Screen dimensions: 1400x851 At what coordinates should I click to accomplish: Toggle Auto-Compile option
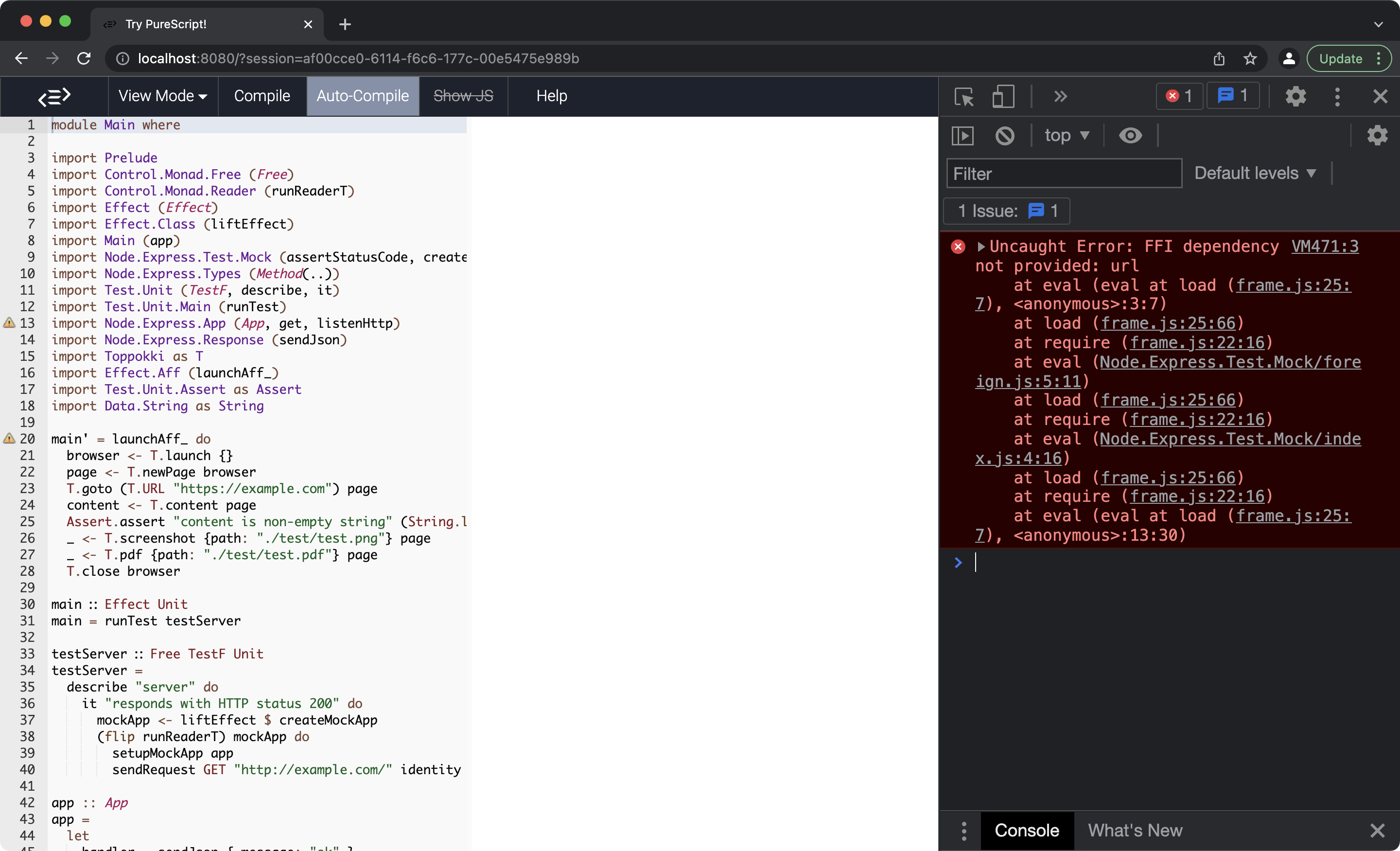click(x=363, y=96)
